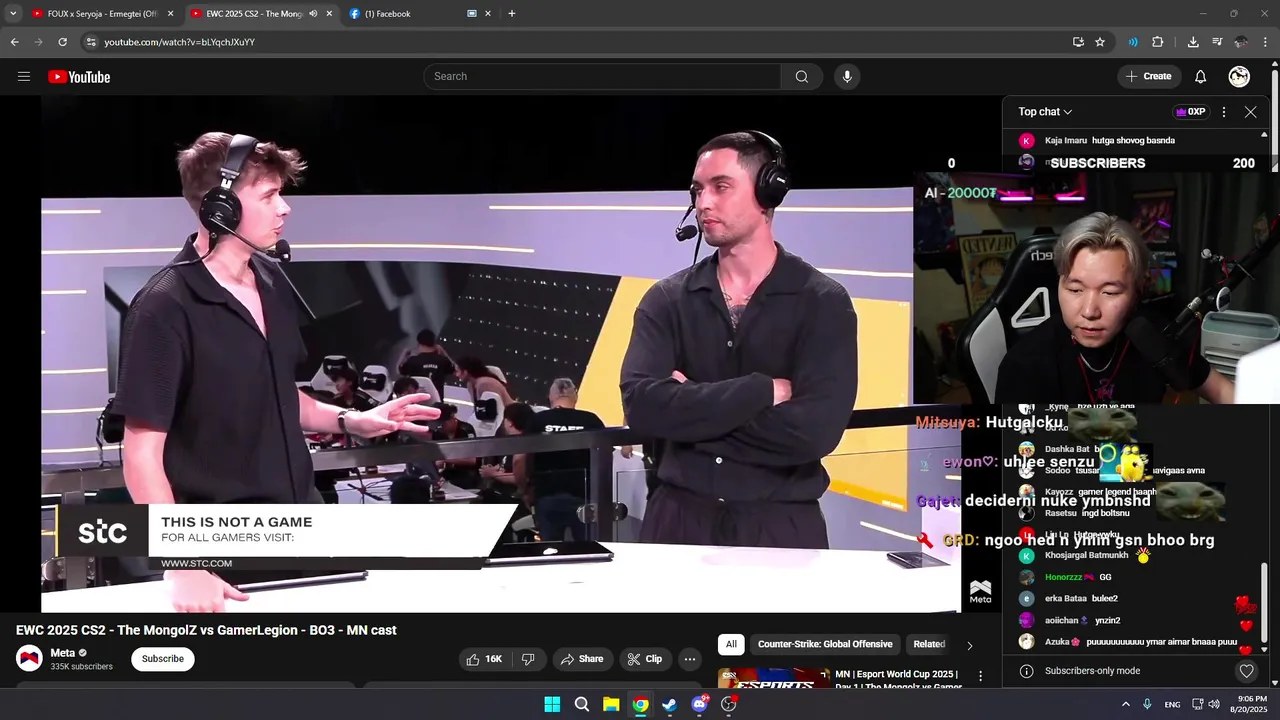Click ENG language indicator in tray
1280x720 pixels.
[1172, 704]
